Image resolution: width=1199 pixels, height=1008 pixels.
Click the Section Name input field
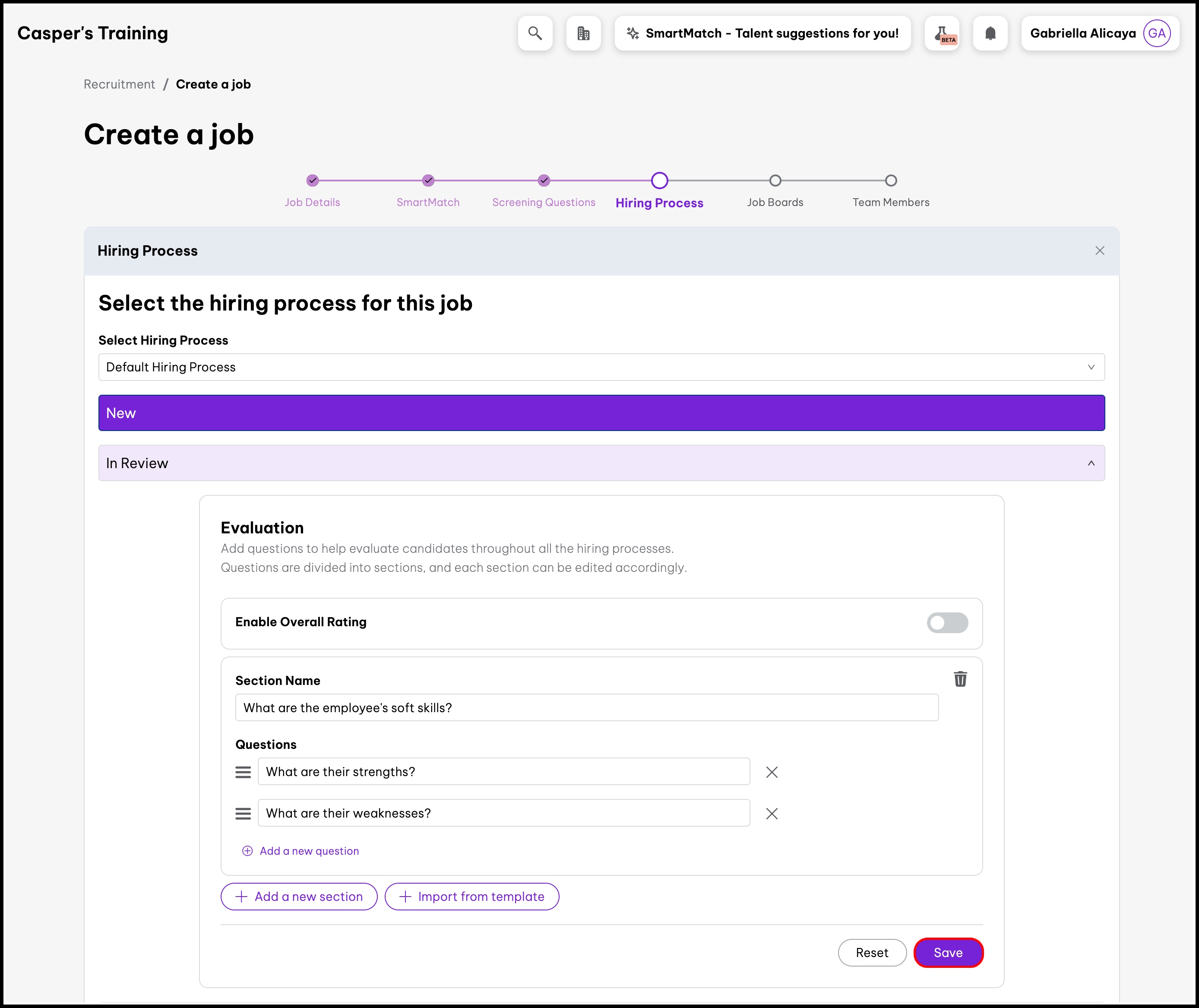[x=586, y=707]
